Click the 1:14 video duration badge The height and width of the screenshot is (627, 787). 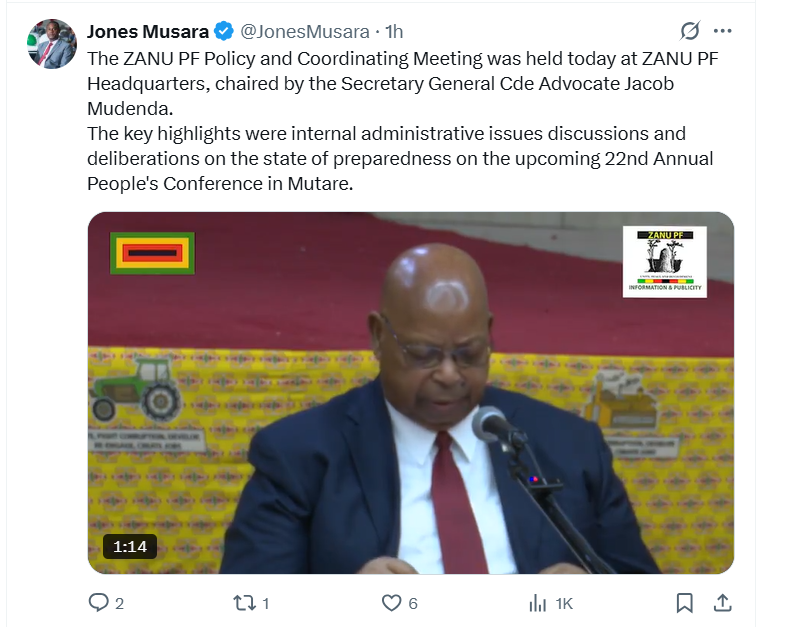[129, 546]
